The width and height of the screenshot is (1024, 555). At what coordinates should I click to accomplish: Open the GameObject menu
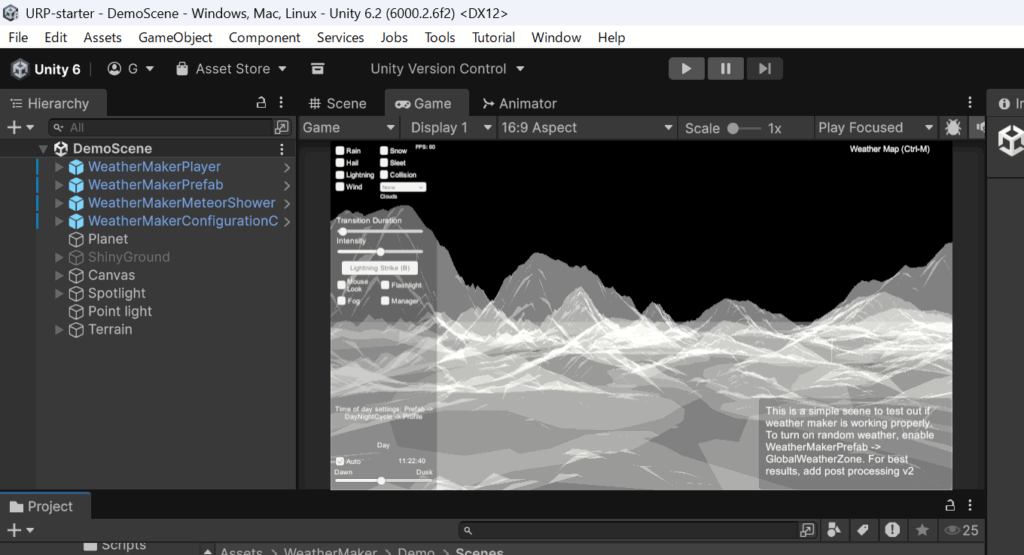[x=175, y=37]
